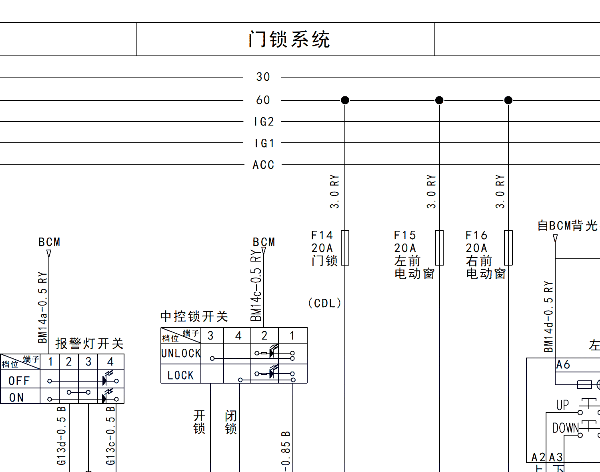The image size is (600, 472).
Task: Click the 中控锁开关 heading
Action: tap(194, 317)
